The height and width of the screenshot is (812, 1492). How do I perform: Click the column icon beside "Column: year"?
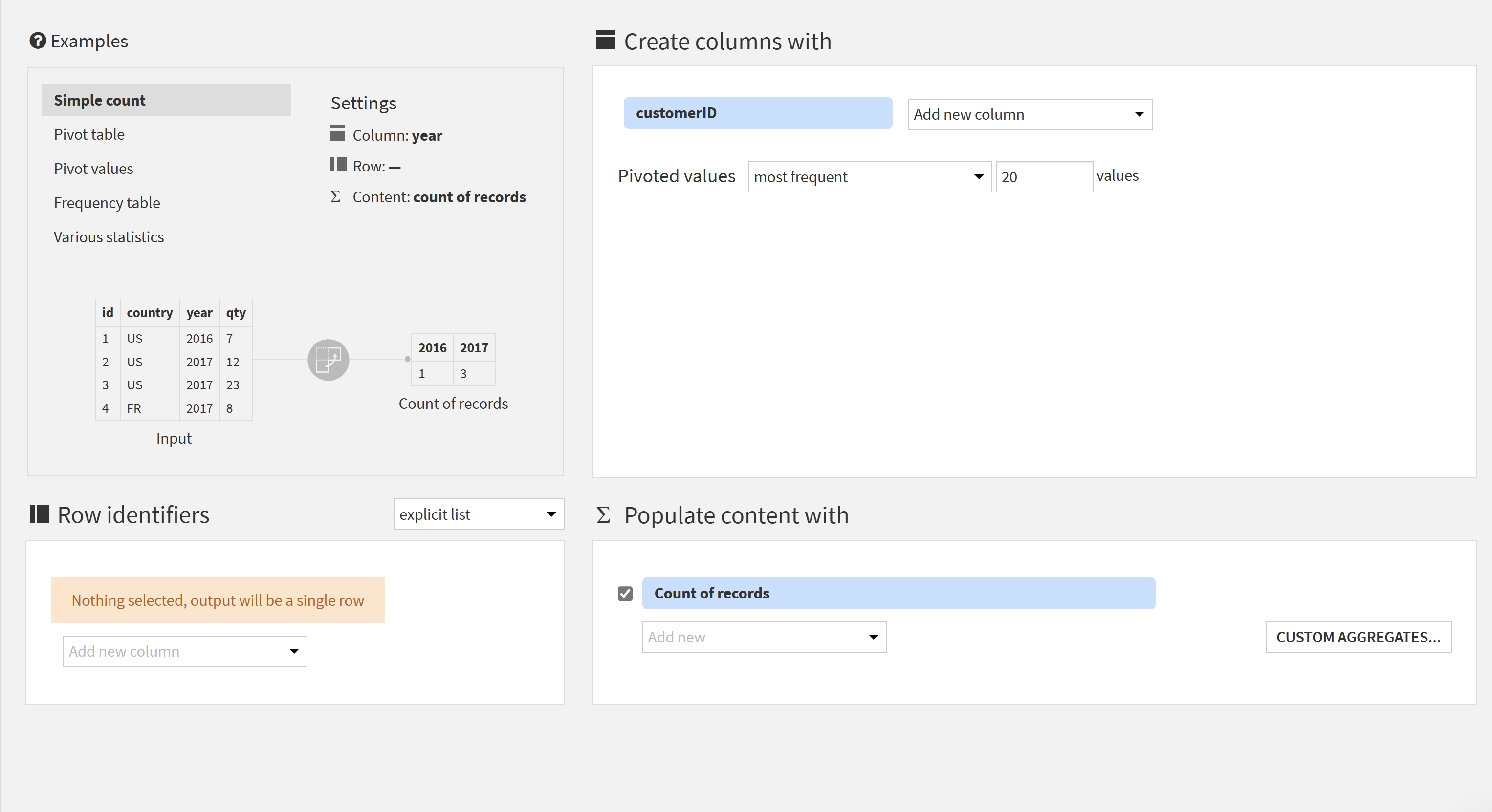[x=338, y=134]
